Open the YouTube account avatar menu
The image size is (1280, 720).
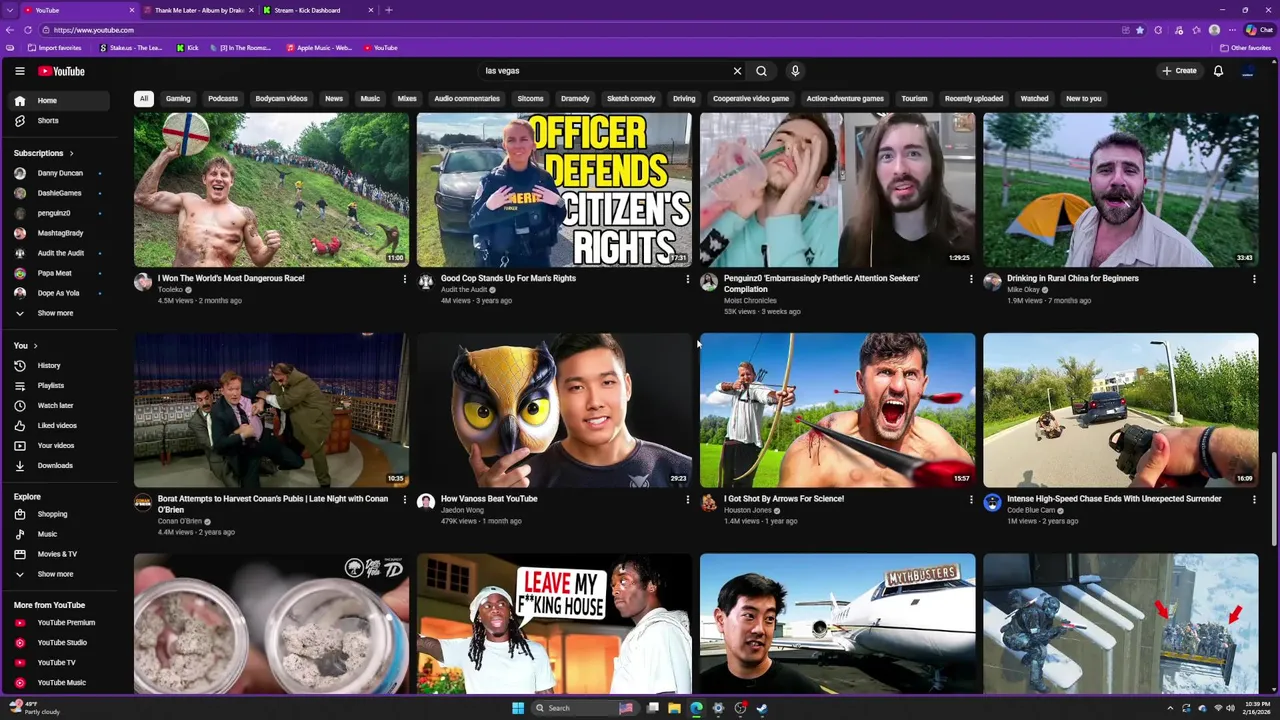[1247, 71]
